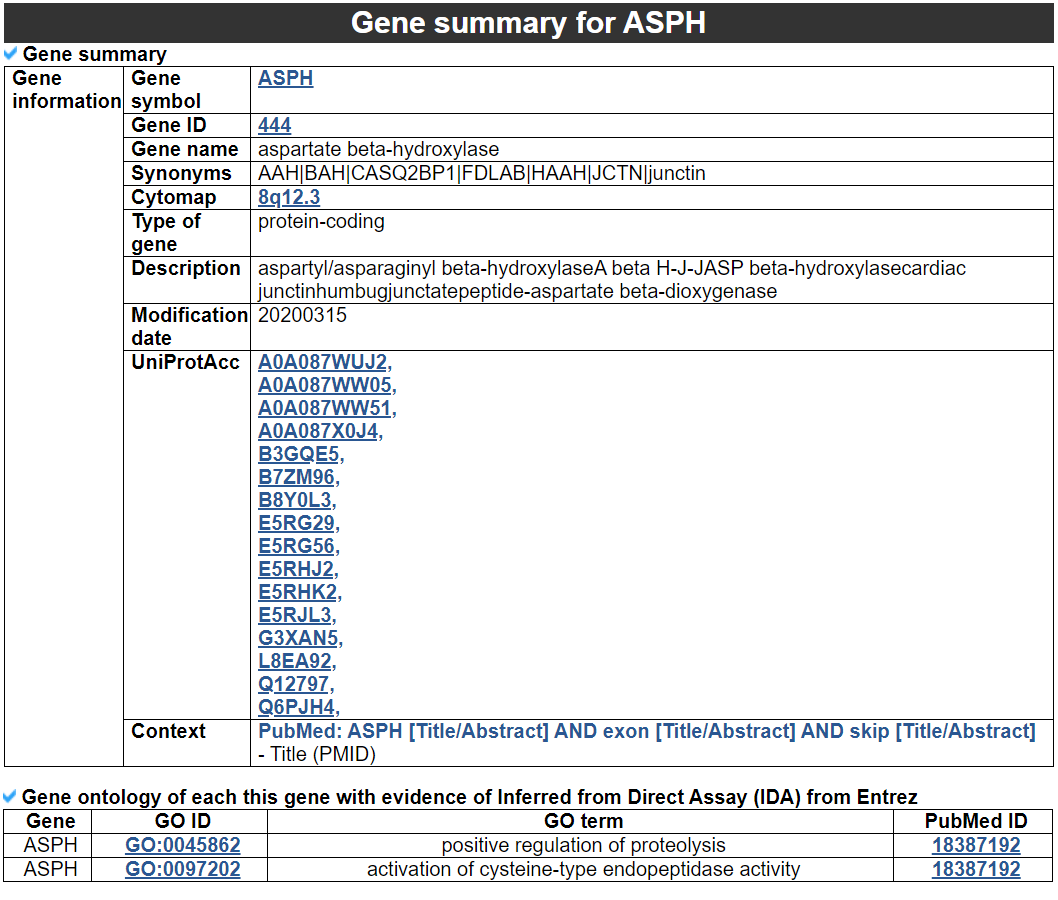The image size is (1058, 900).
Task: Open Gene ID 444 link
Action: point(274,125)
